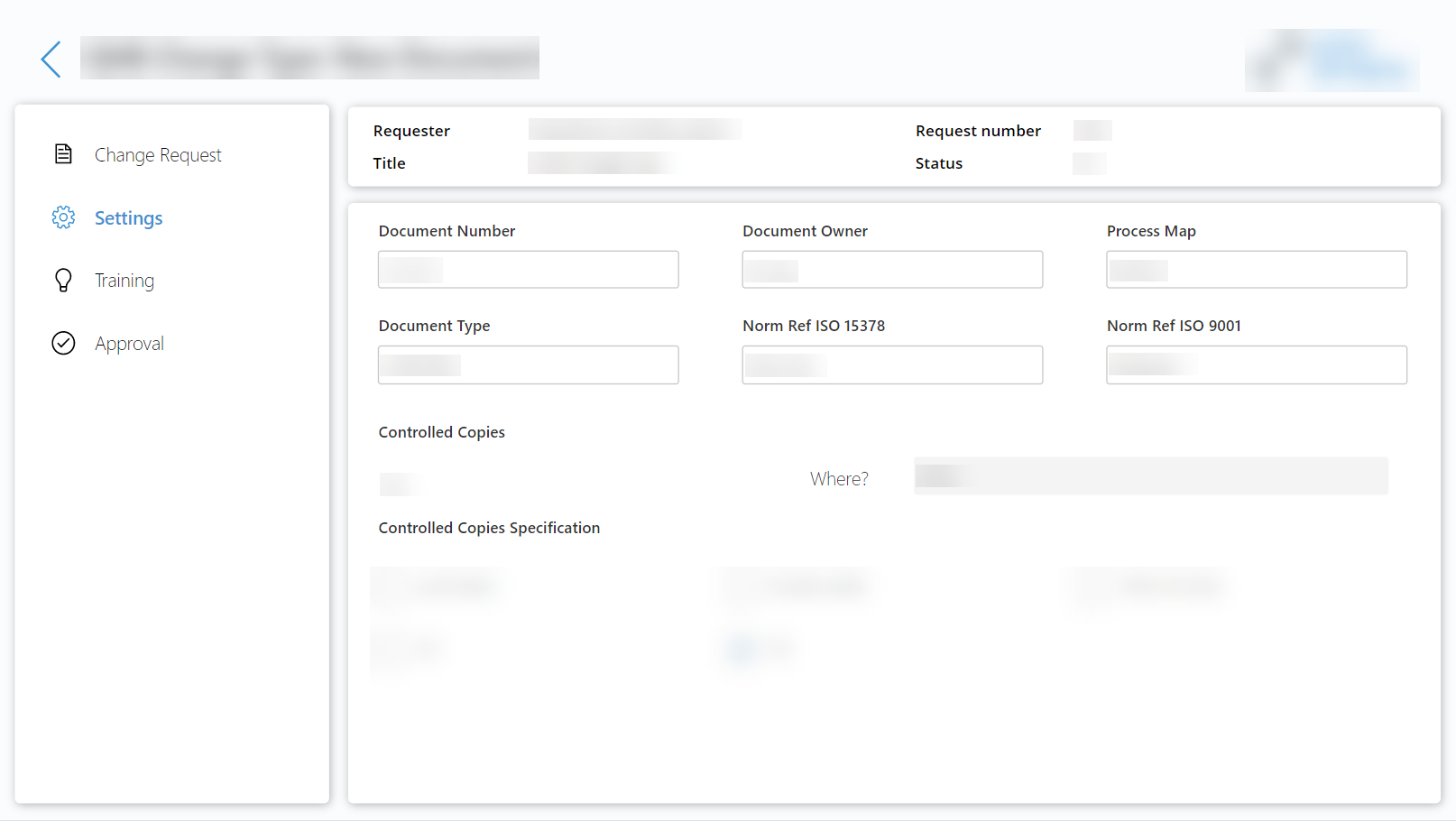The width and height of the screenshot is (1456, 821).
Task: Open the Change Request section
Action: [x=158, y=155]
